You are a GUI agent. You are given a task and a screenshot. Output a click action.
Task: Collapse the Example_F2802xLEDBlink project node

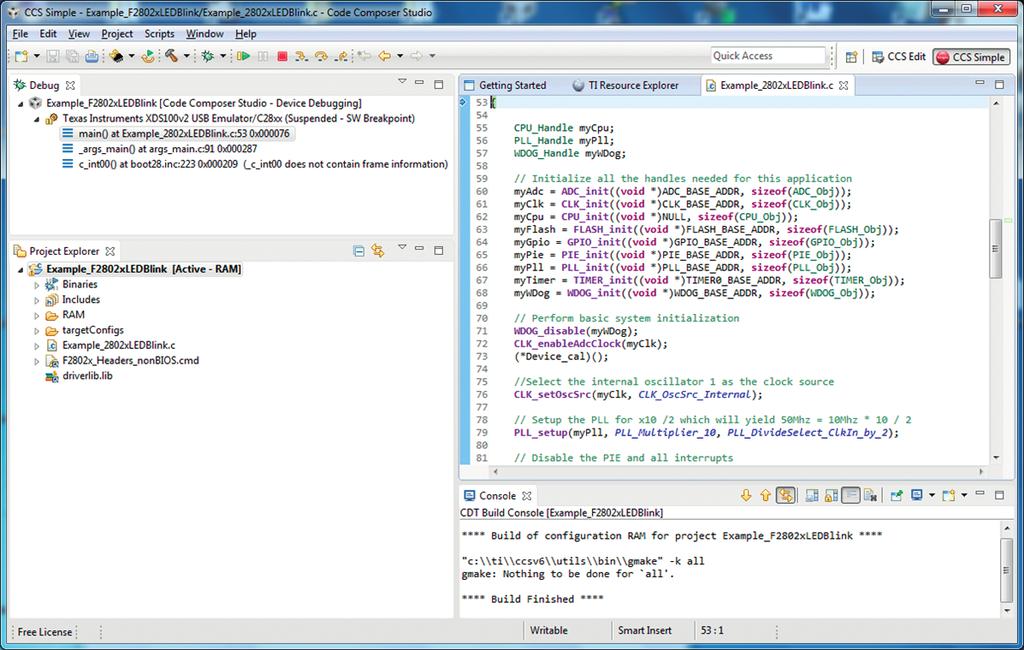(x=20, y=270)
